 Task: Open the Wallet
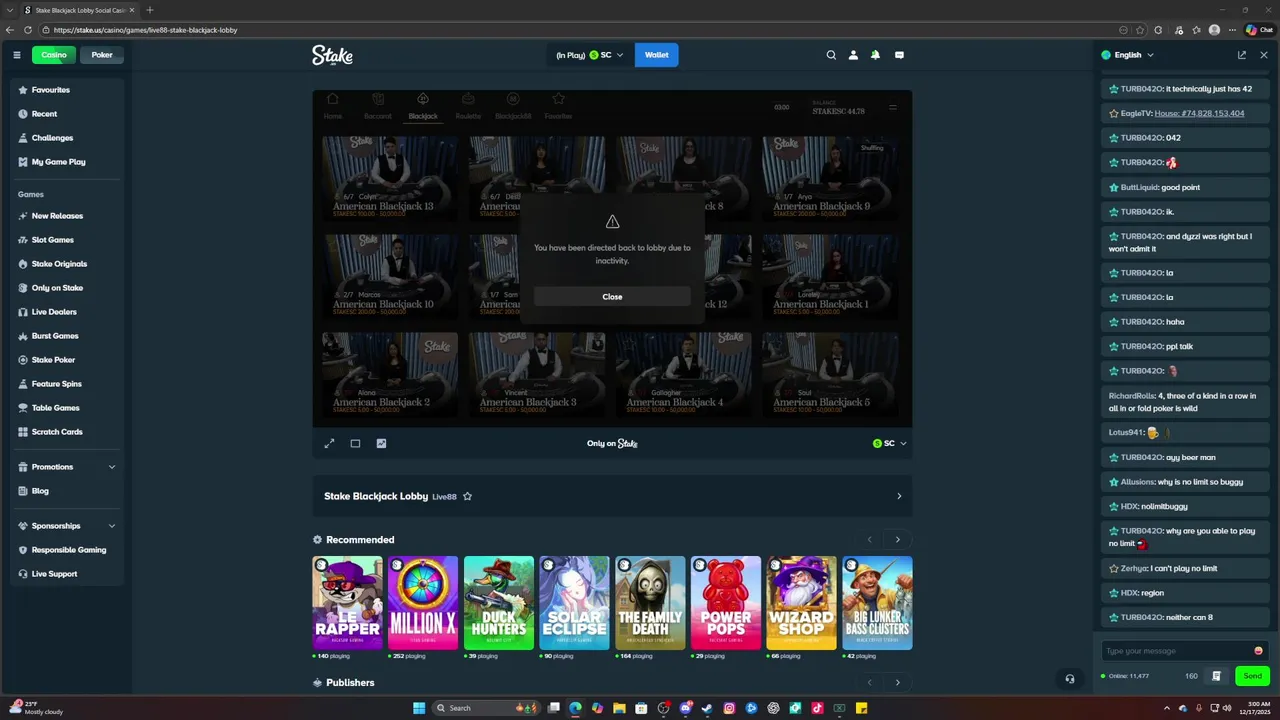point(657,55)
